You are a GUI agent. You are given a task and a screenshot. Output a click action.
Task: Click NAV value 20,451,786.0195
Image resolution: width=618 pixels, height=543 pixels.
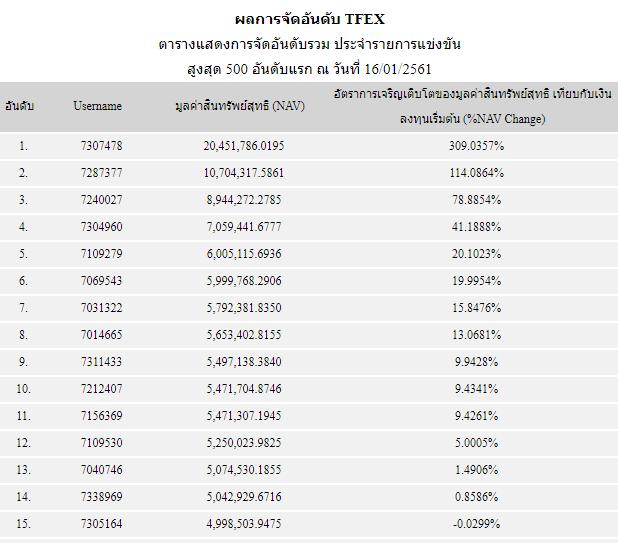244,146
